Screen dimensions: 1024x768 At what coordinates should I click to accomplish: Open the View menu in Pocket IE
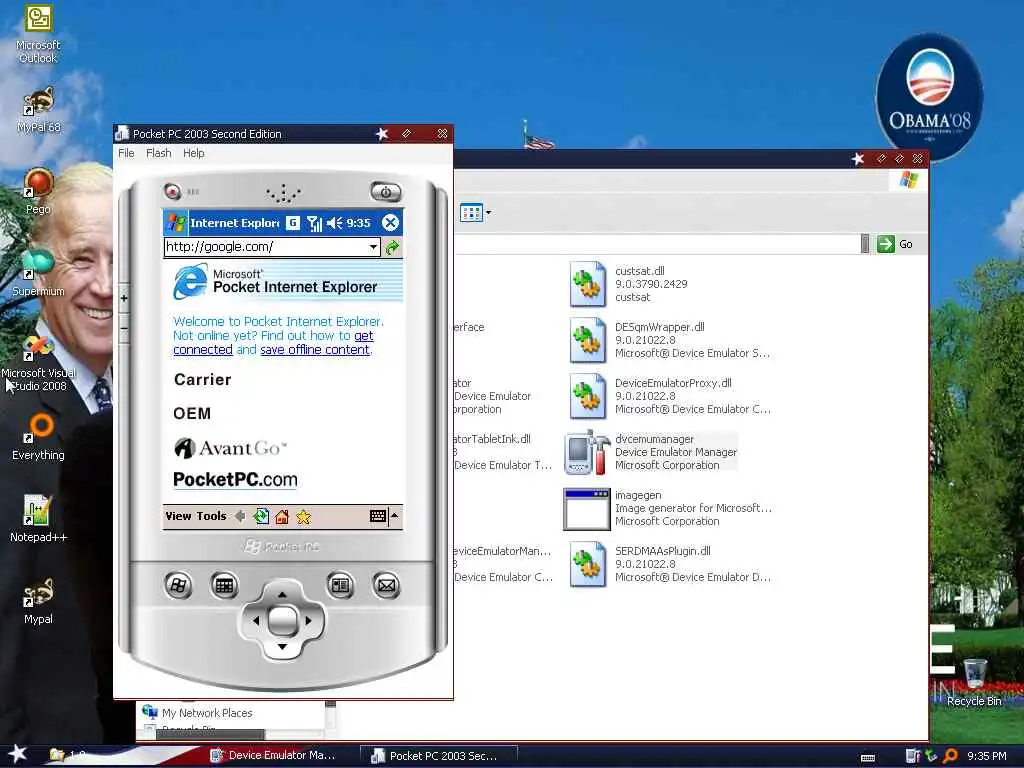click(x=178, y=516)
